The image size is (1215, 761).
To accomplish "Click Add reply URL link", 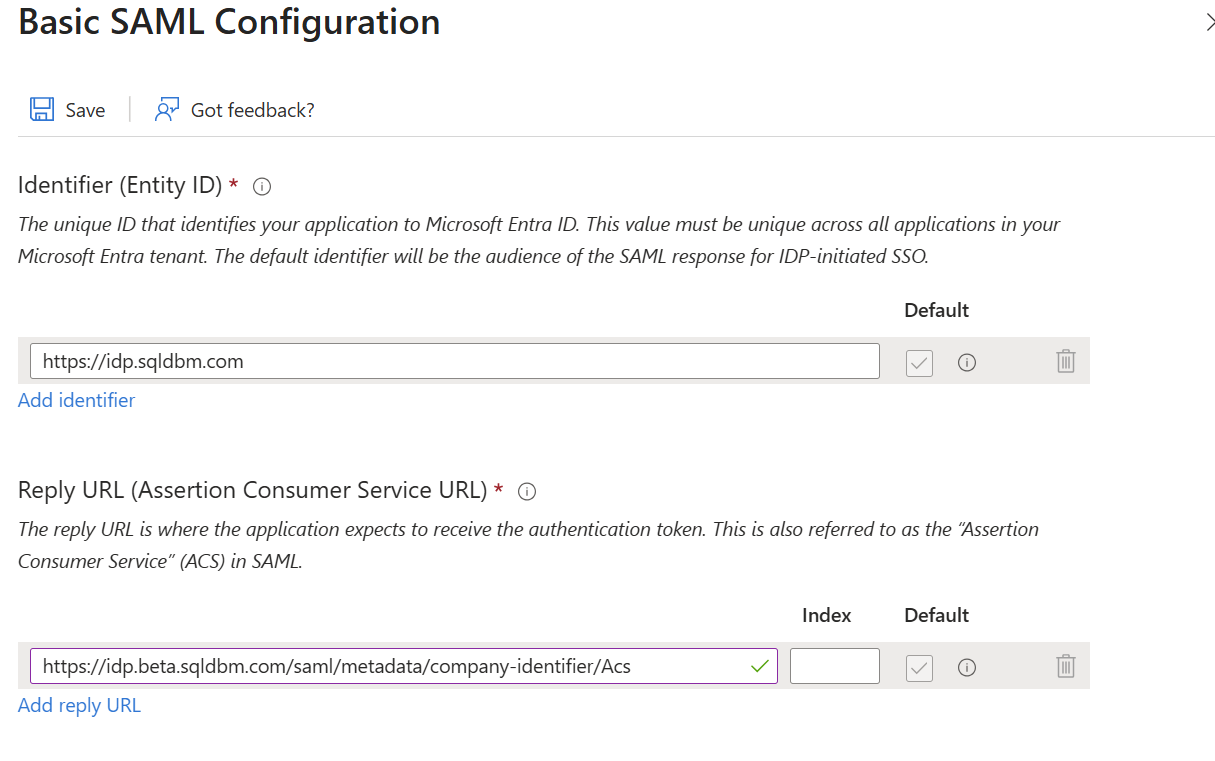I will coord(79,705).
